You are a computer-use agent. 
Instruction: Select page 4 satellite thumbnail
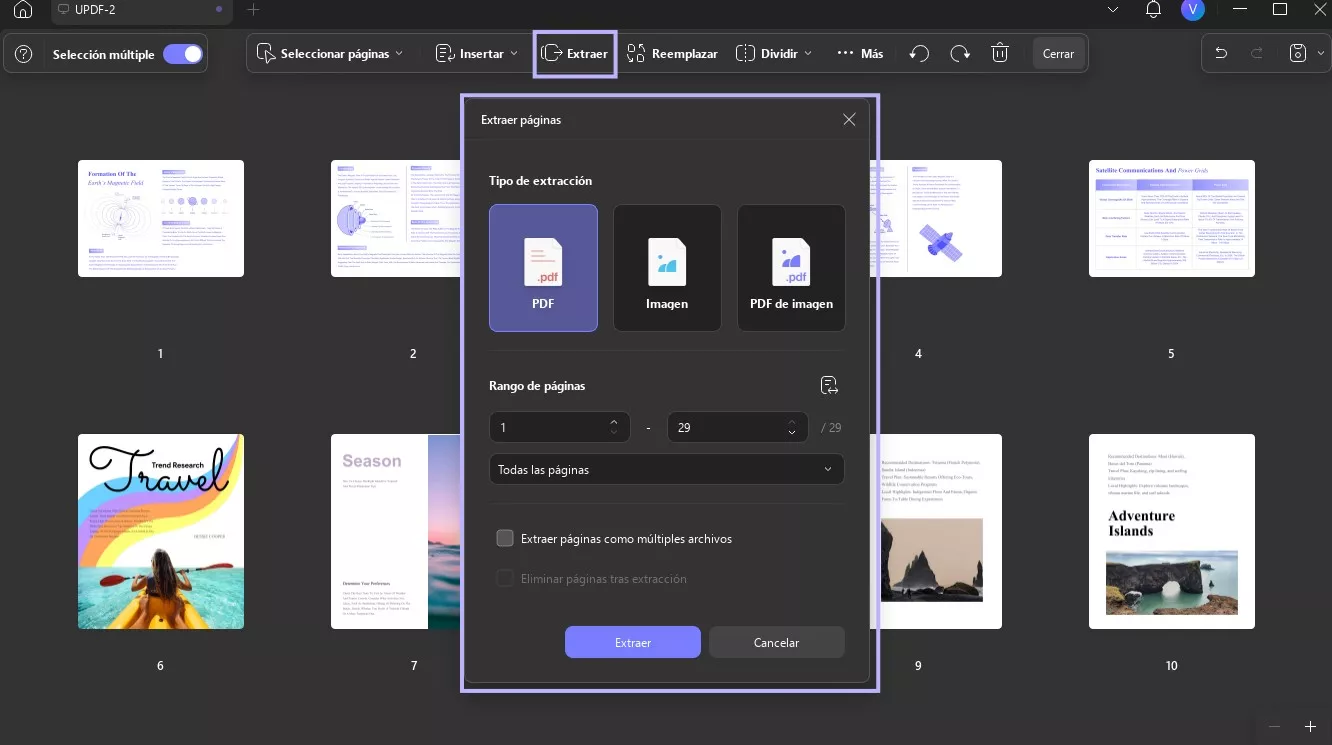tap(941, 218)
